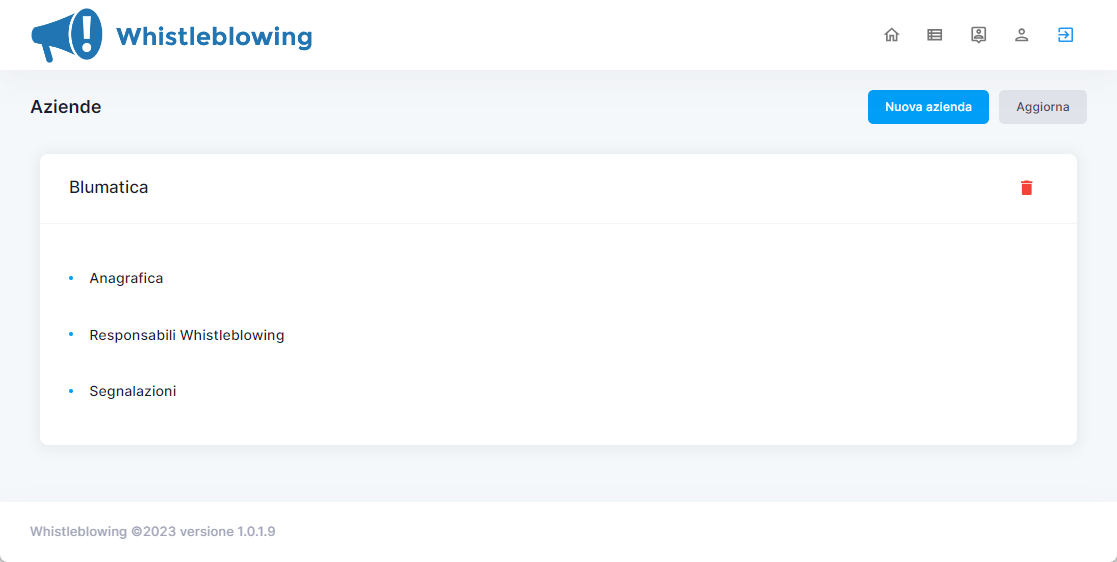1117x562 pixels.
Task: Go to Segnalazioni reports
Action: 133,391
